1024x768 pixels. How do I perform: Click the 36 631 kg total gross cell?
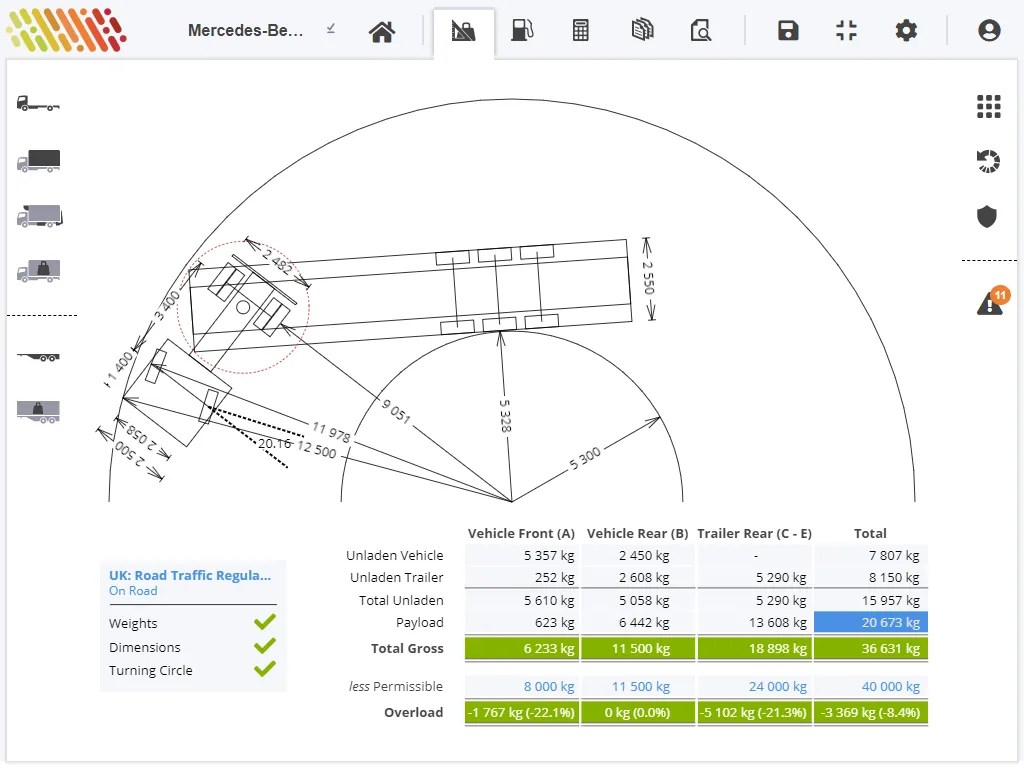pyautogui.click(x=871, y=648)
